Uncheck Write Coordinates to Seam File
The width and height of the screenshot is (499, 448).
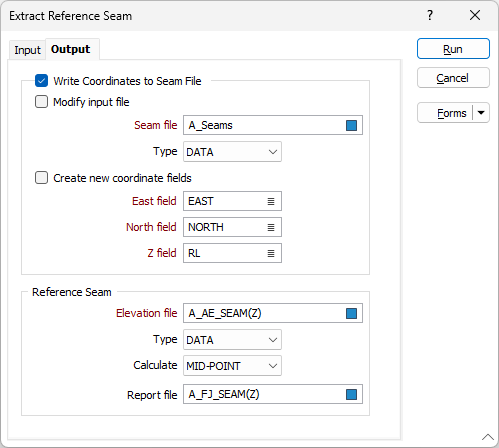click(41, 81)
